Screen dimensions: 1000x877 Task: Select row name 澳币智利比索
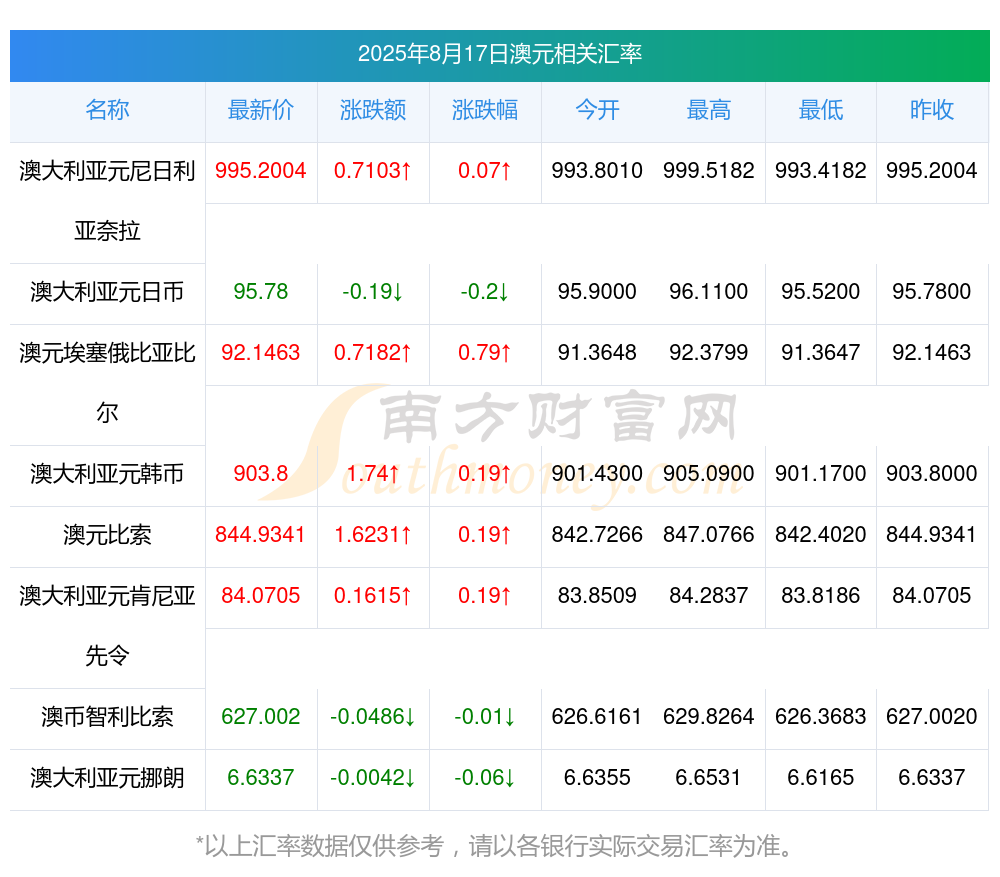pyautogui.click(x=107, y=717)
